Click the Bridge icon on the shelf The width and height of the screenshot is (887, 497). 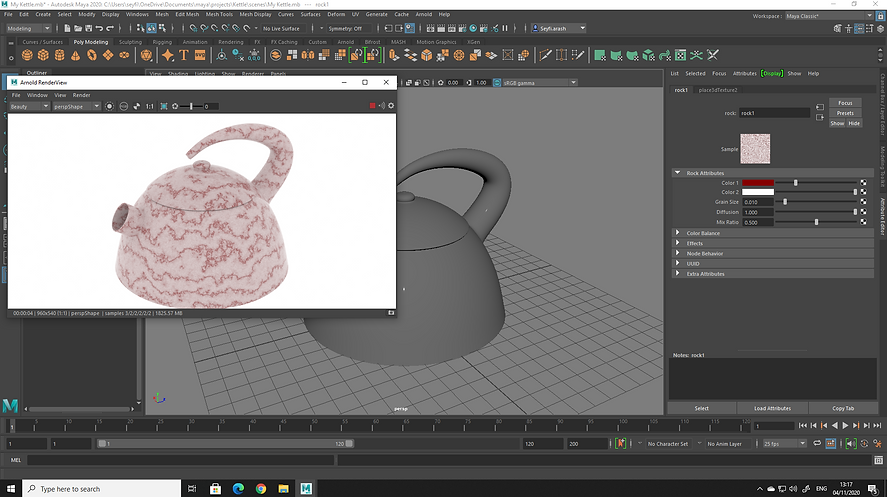pos(411,55)
